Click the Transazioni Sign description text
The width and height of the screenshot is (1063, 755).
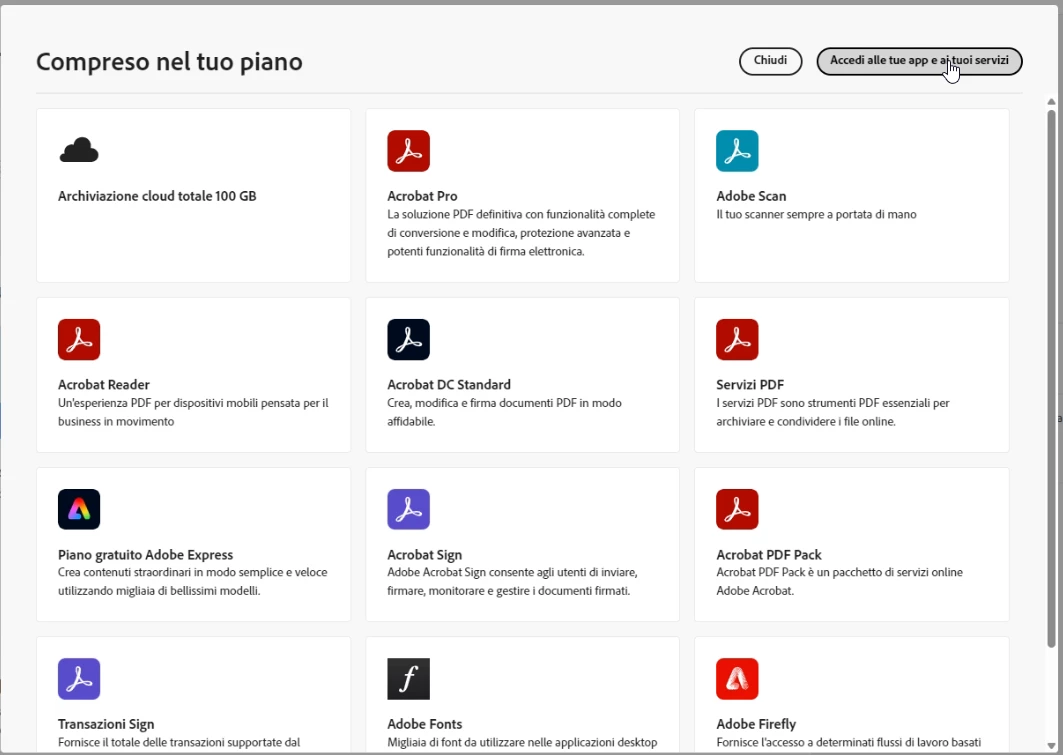[x=179, y=742]
